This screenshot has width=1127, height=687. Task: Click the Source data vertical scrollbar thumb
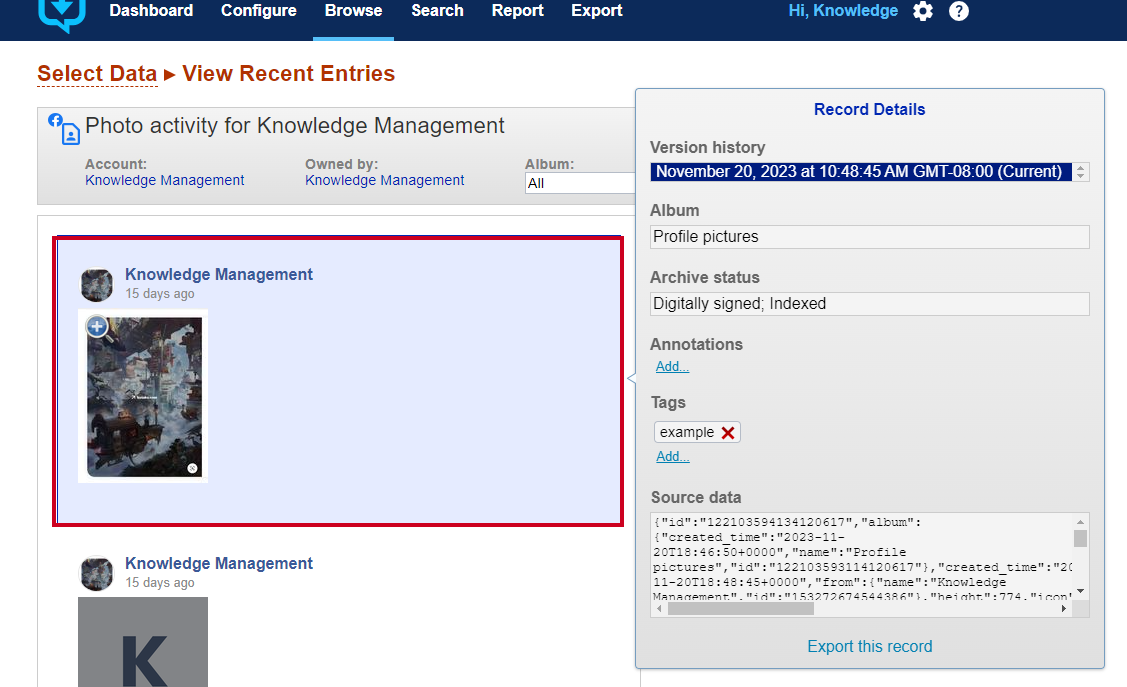tap(1080, 539)
